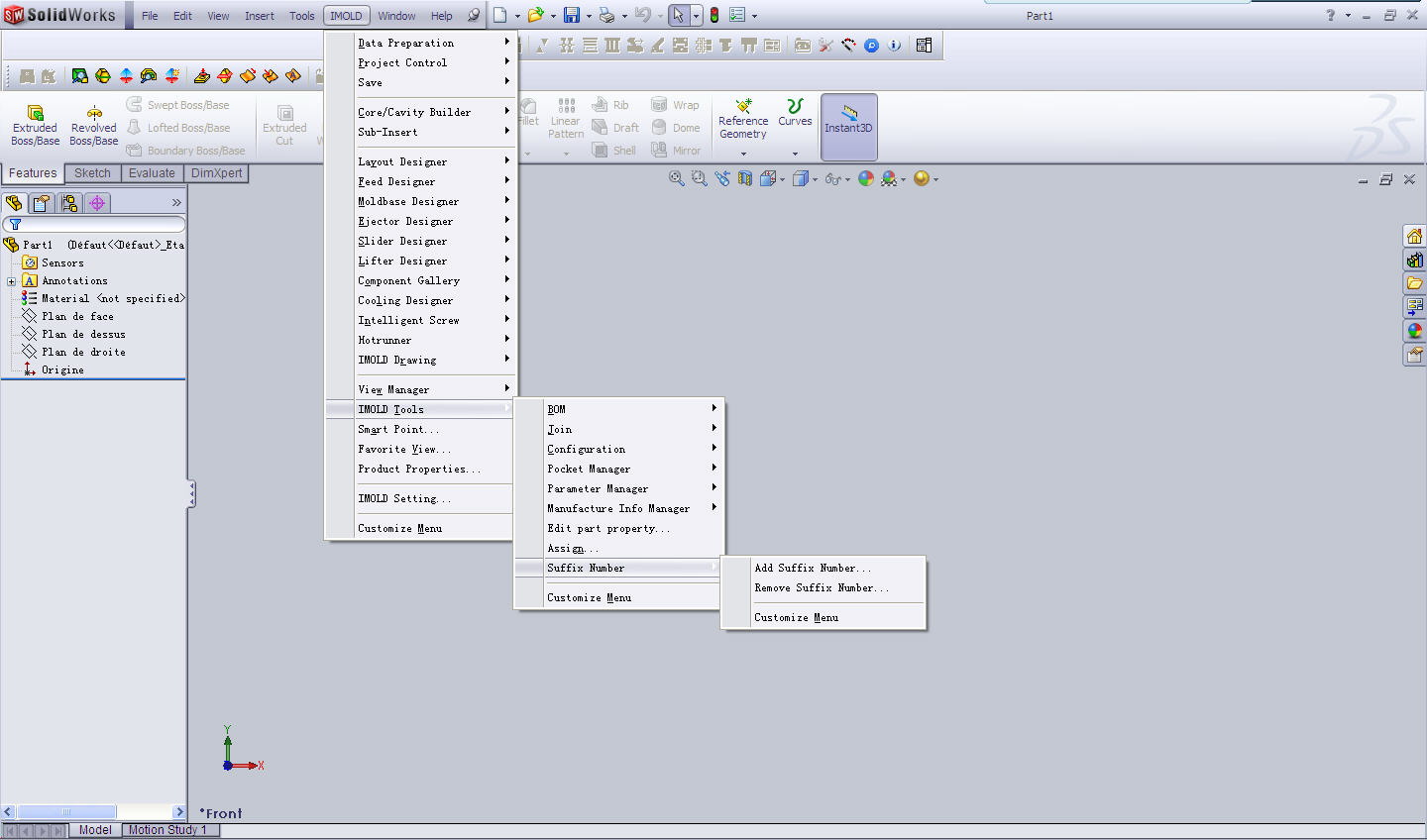The image size is (1427, 840).
Task: Open the PropertyManager tab
Action: 42,203
